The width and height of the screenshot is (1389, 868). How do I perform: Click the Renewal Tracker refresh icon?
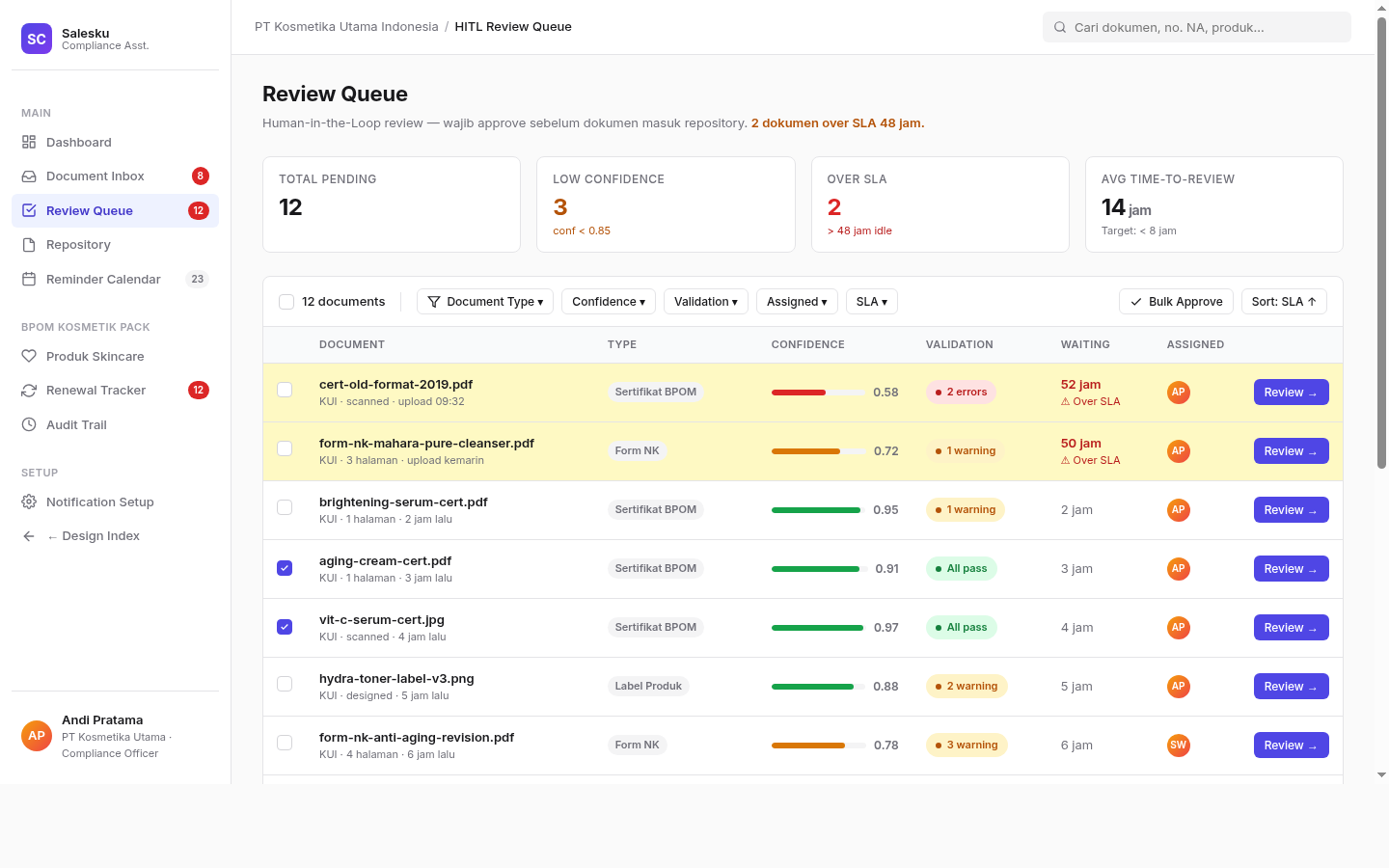click(29, 390)
